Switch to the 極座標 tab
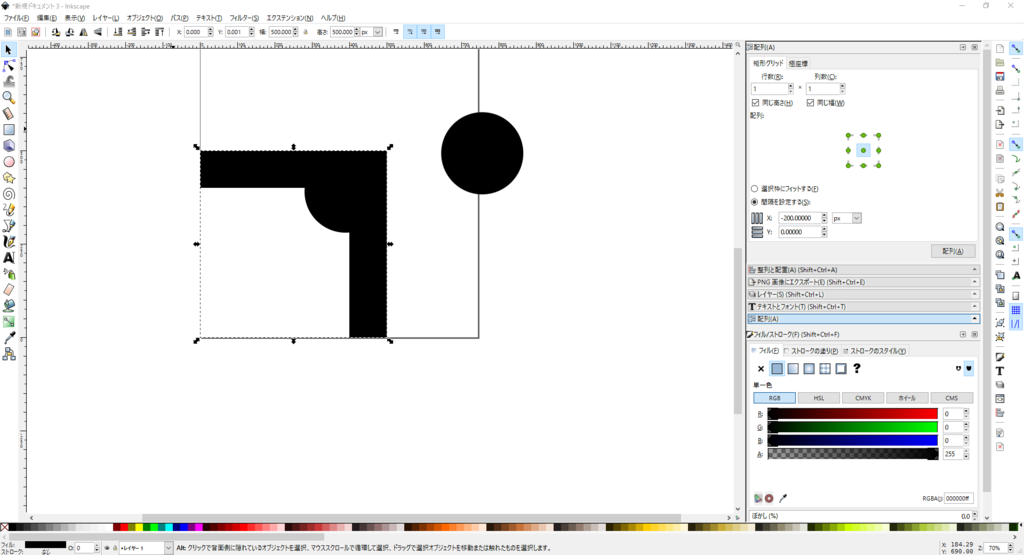The height and width of the screenshot is (555, 1024). coord(798,63)
